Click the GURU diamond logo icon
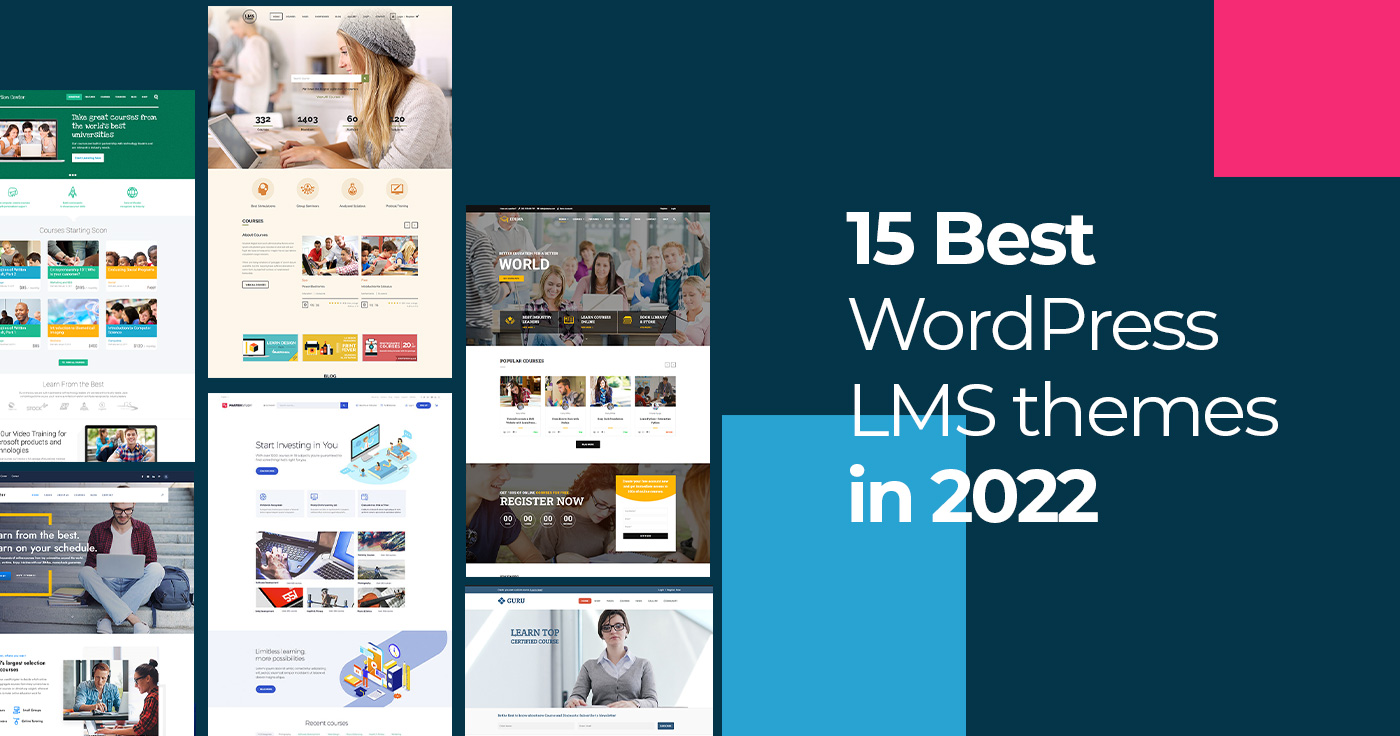The height and width of the screenshot is (736, 1400). coord(502,601)
